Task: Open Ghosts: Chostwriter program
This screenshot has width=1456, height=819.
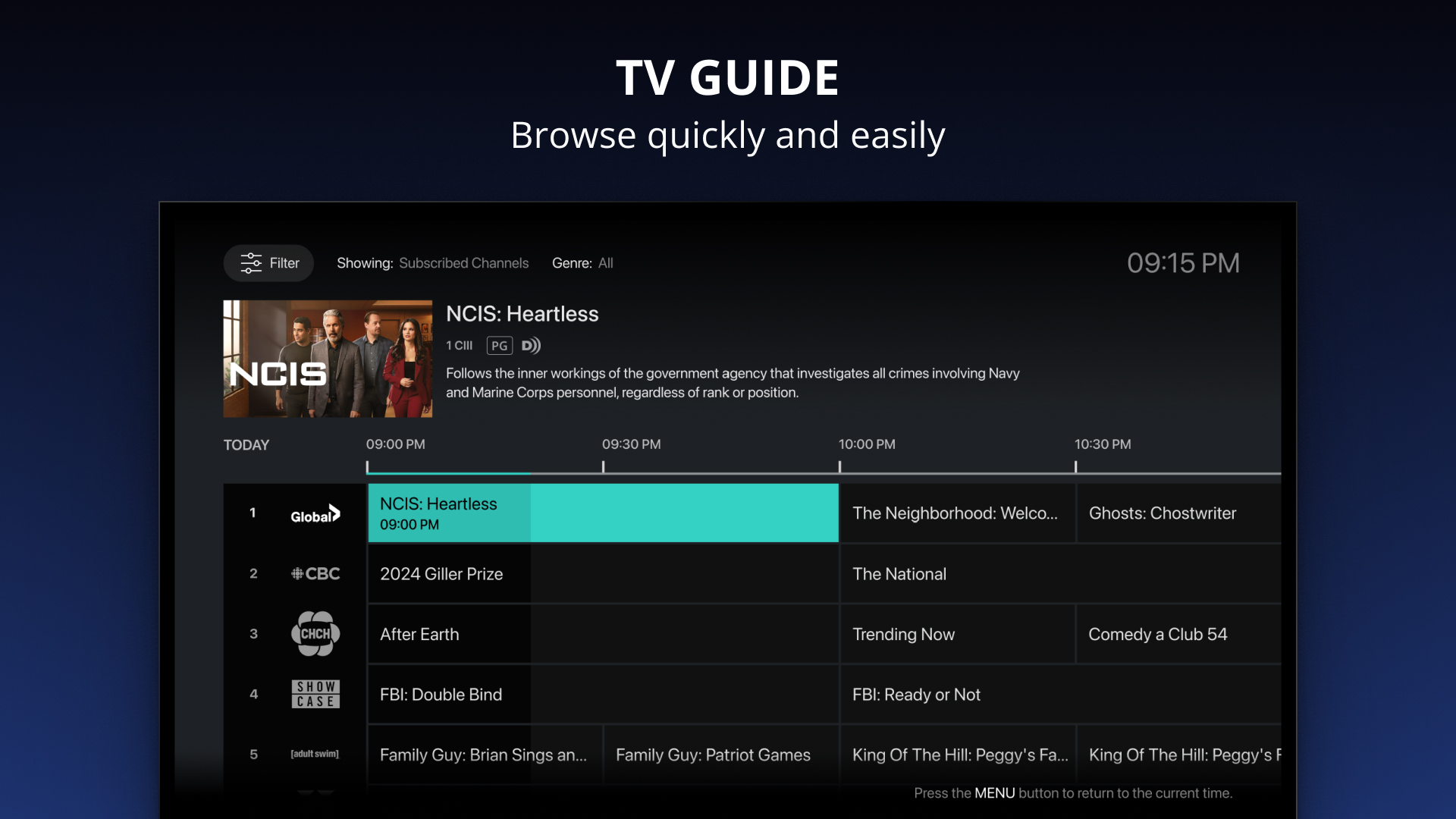Action: pos(1179,513)
